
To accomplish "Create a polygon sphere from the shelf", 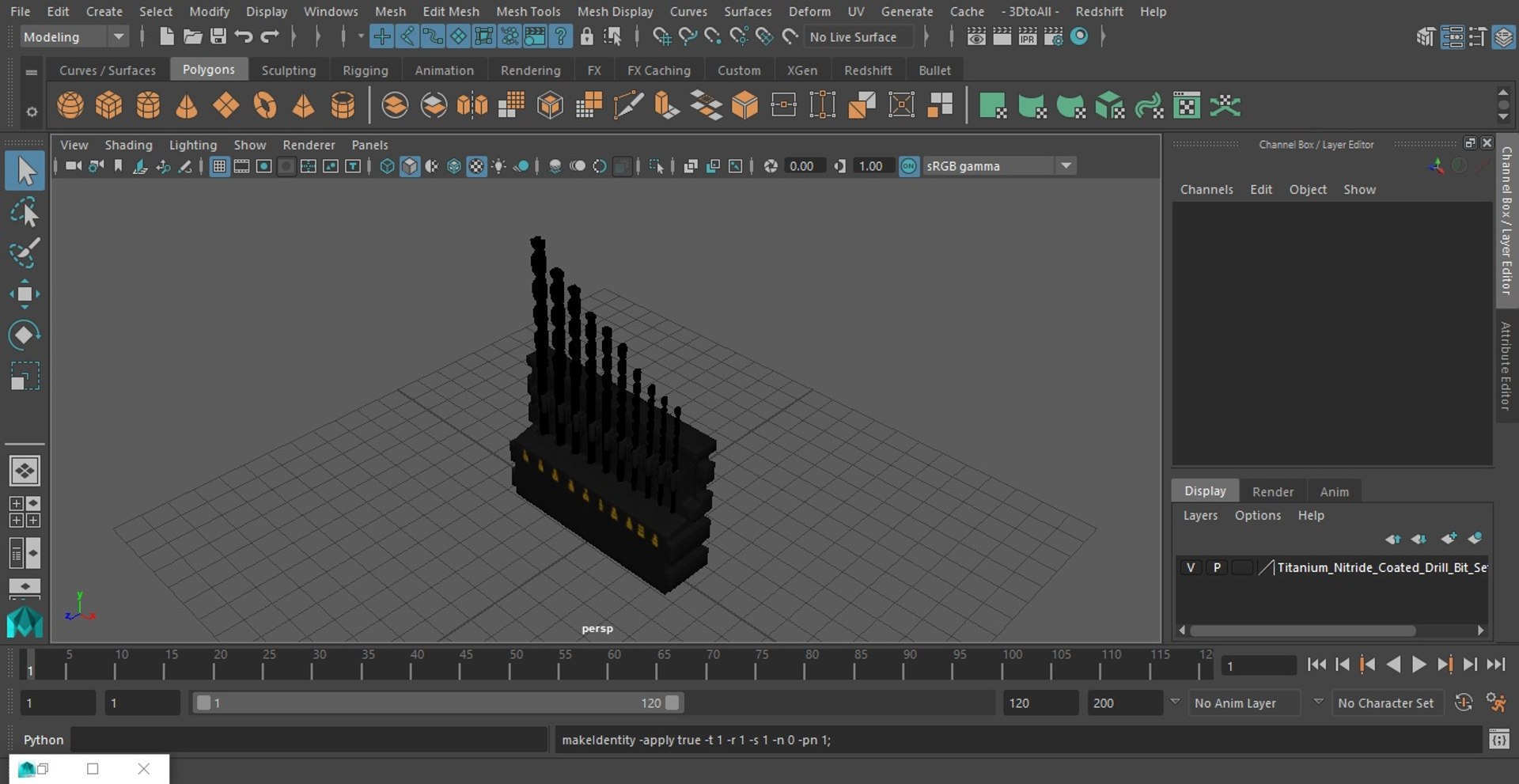I will (x=70, y=105).
